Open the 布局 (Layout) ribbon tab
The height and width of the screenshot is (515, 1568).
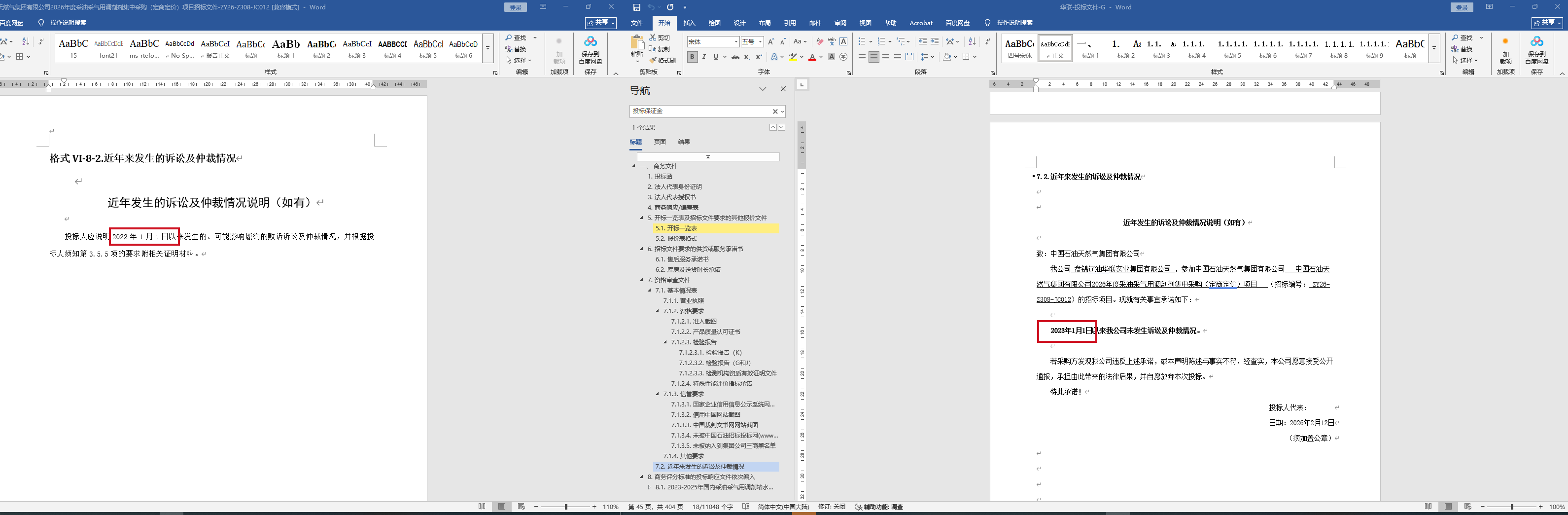pyautogui.click(x=765, y=23)
